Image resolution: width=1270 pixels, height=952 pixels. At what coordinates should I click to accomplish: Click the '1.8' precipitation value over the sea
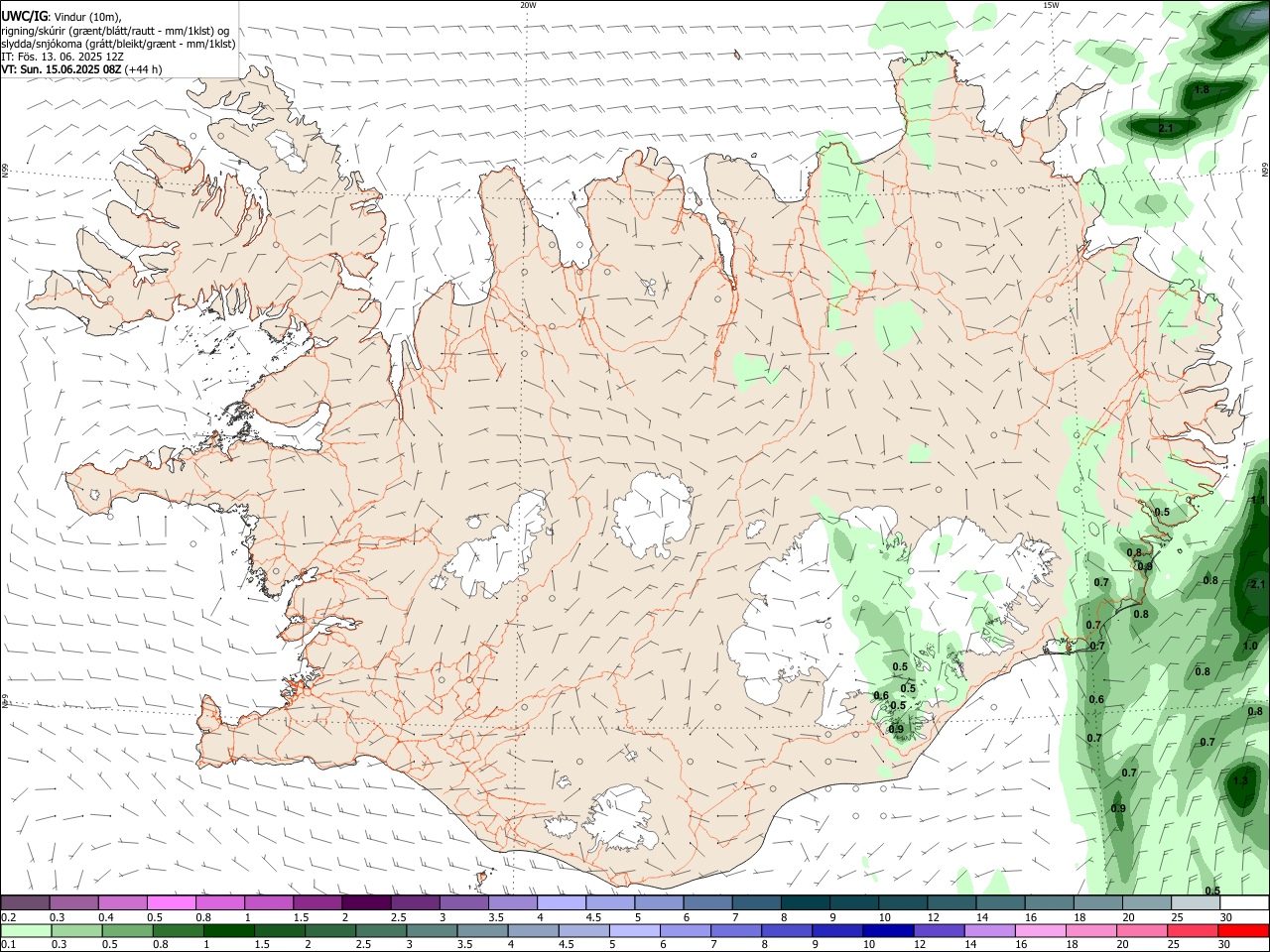[1202, 89]
